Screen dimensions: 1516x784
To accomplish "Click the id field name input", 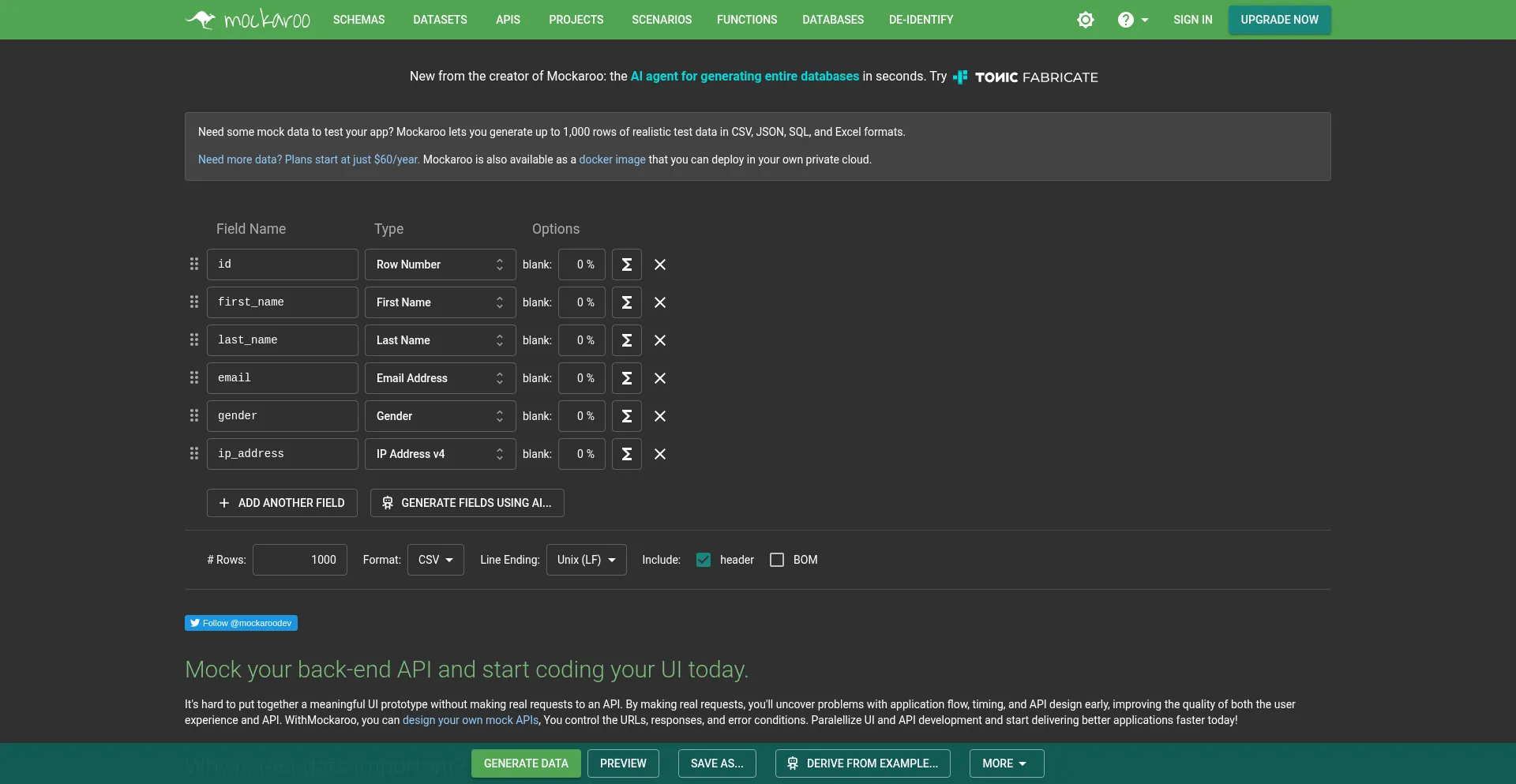I will tap(283, 264).
